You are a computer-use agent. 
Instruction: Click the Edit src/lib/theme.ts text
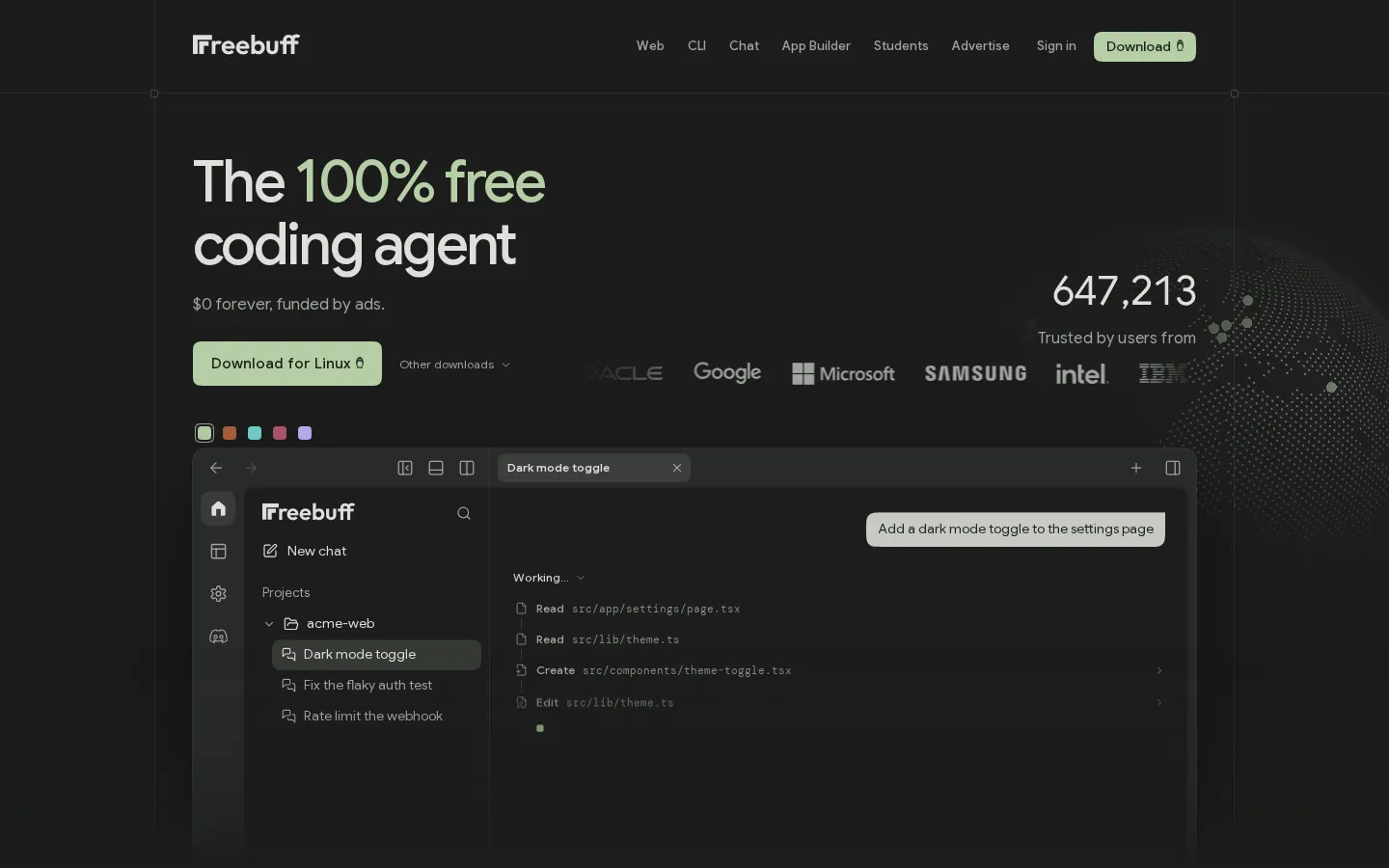click(x=605, y=702)
